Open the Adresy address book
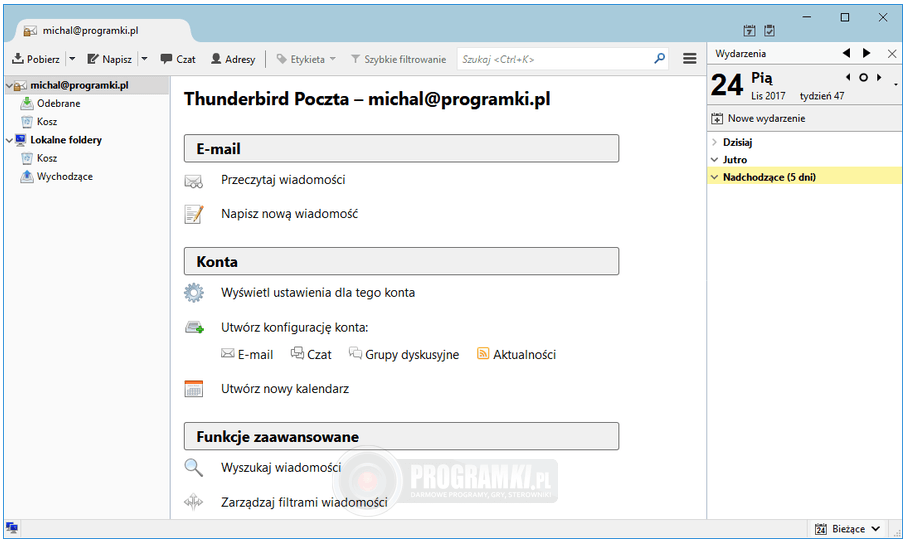Screen dimensions: 905x543 [233, 59]
